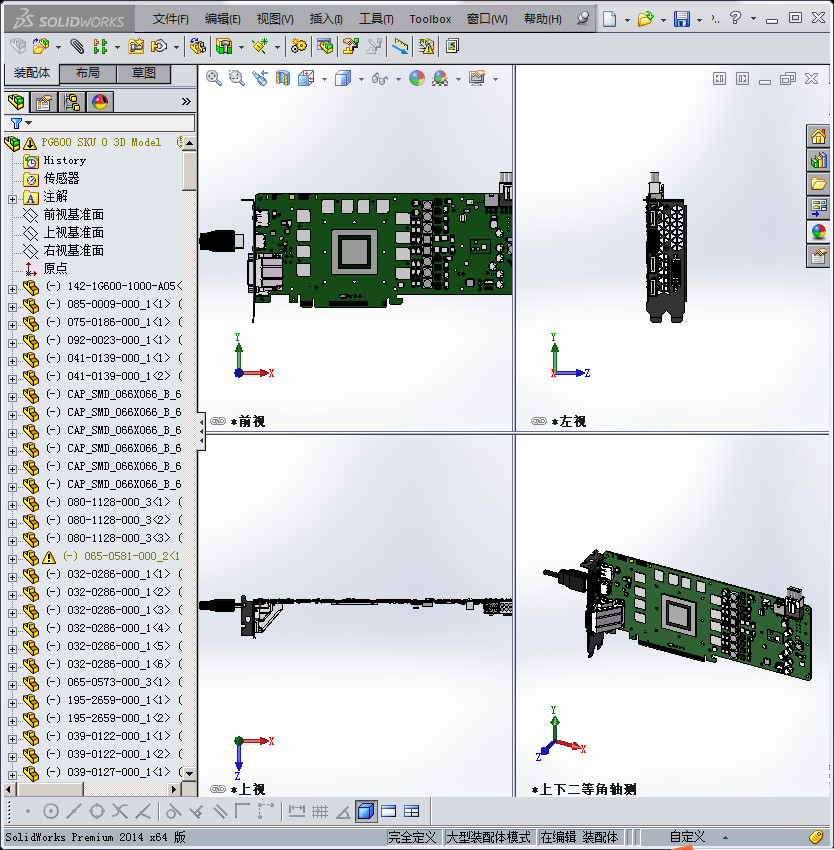834x850 pixels.
Task: Click the paperclip icon in assembly toolbar
Action: (77, 47)
